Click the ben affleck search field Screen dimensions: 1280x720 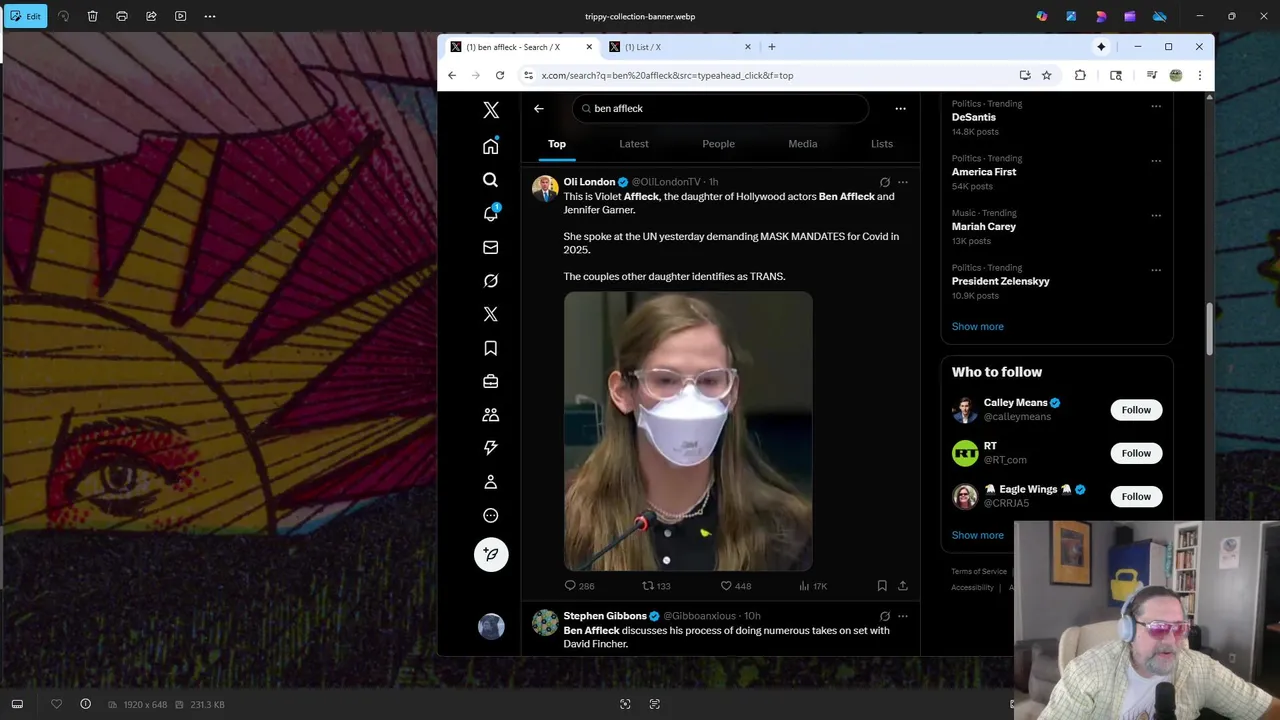tap(720, 108)
